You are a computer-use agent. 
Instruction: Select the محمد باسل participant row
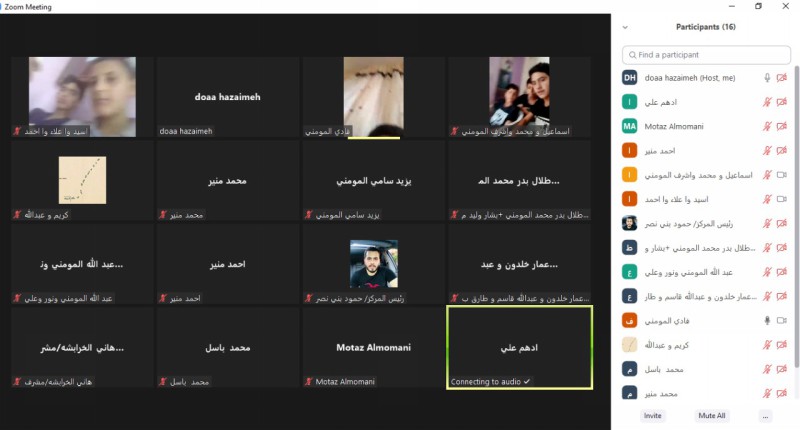(x=705, y=369)
